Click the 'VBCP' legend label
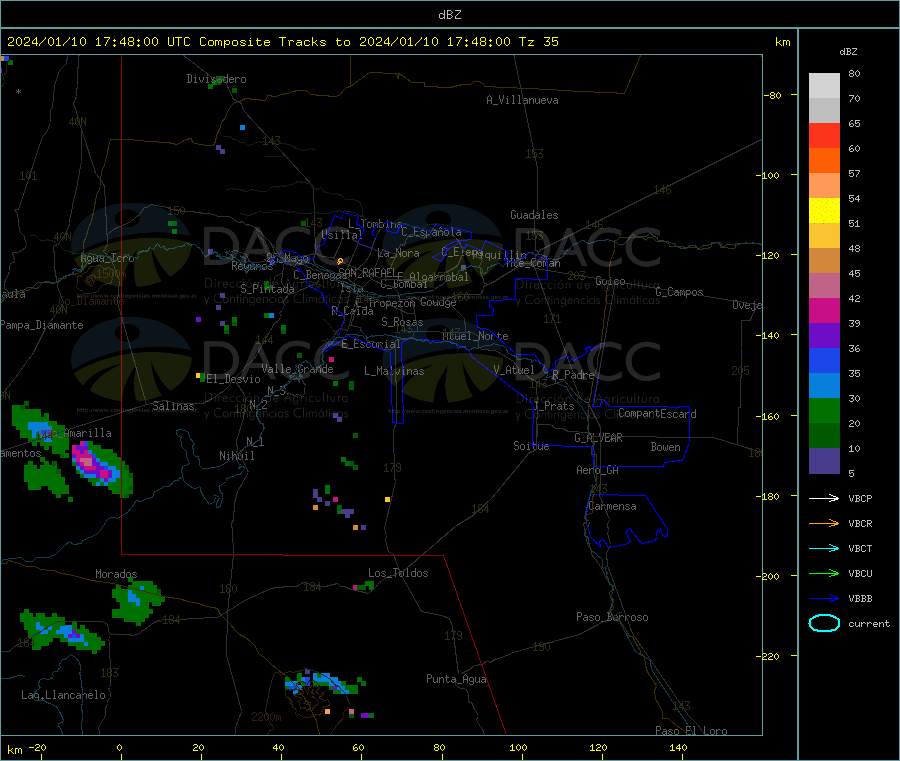 point(860,498)
